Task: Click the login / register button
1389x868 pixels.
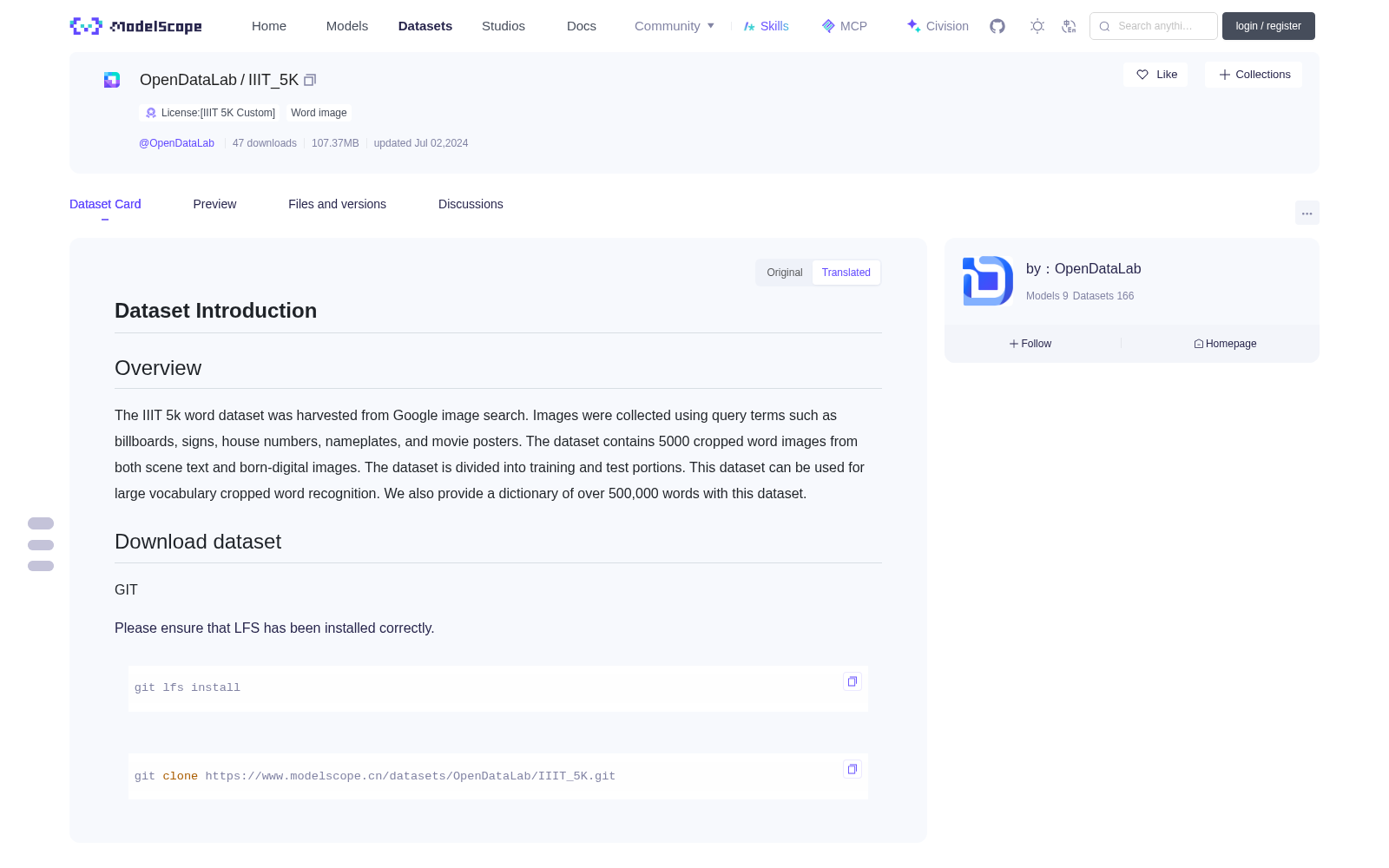Action: click(x=1268, y=26)
